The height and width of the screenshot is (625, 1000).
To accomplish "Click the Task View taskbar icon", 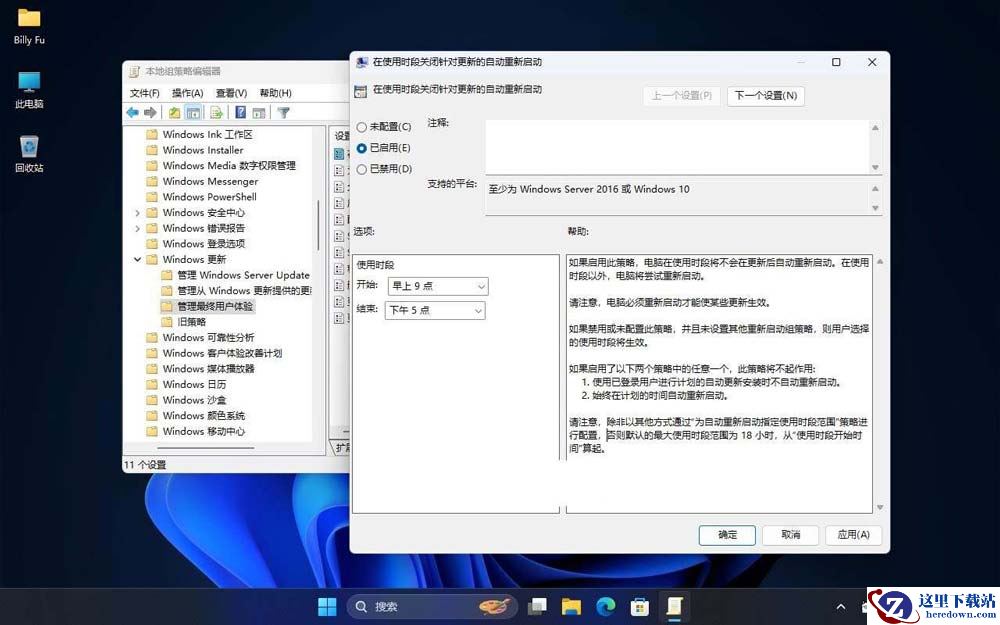I will [x=538, y=607].
